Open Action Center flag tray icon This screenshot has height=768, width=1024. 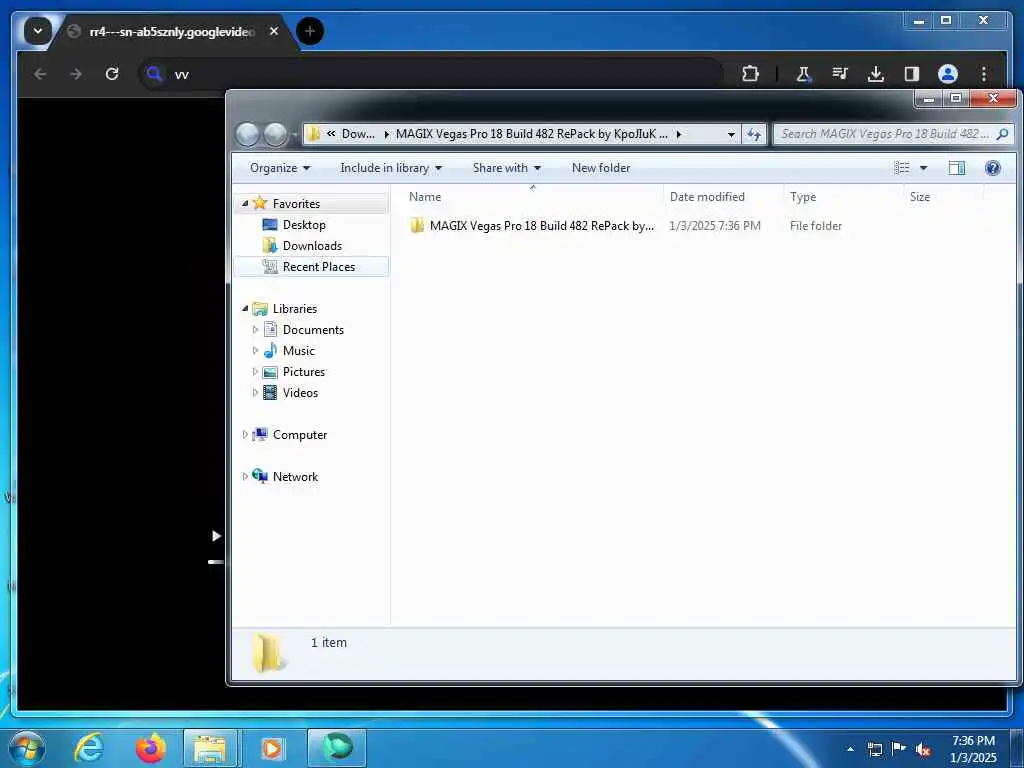click(x=899, y=749)
